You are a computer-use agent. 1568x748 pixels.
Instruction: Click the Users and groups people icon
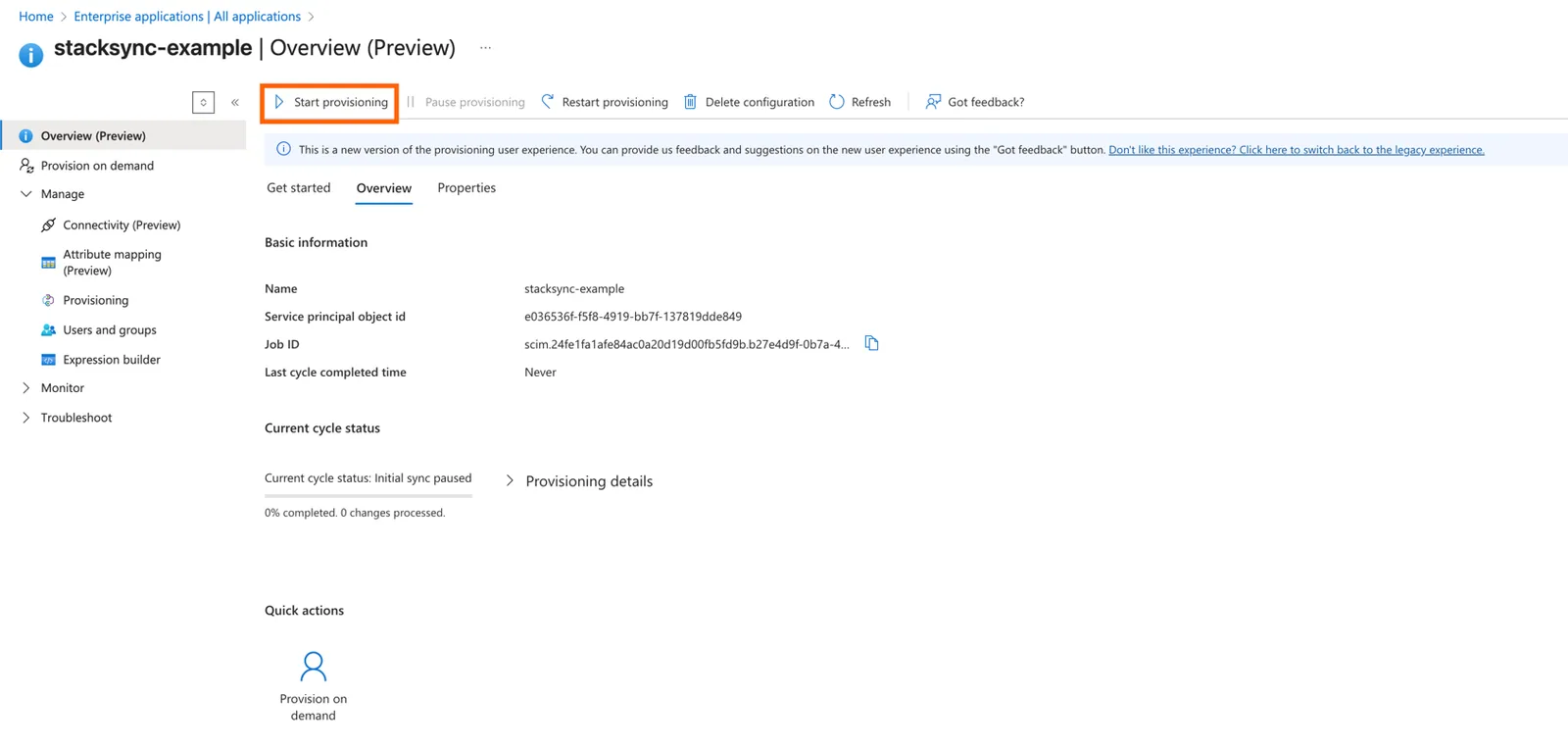(x=48, y=330)
